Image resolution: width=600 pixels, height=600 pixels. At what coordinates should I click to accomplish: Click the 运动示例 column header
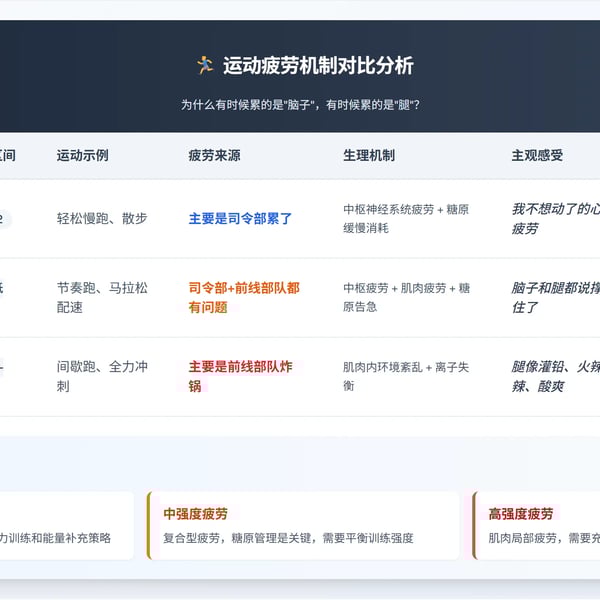coord(83,155)
